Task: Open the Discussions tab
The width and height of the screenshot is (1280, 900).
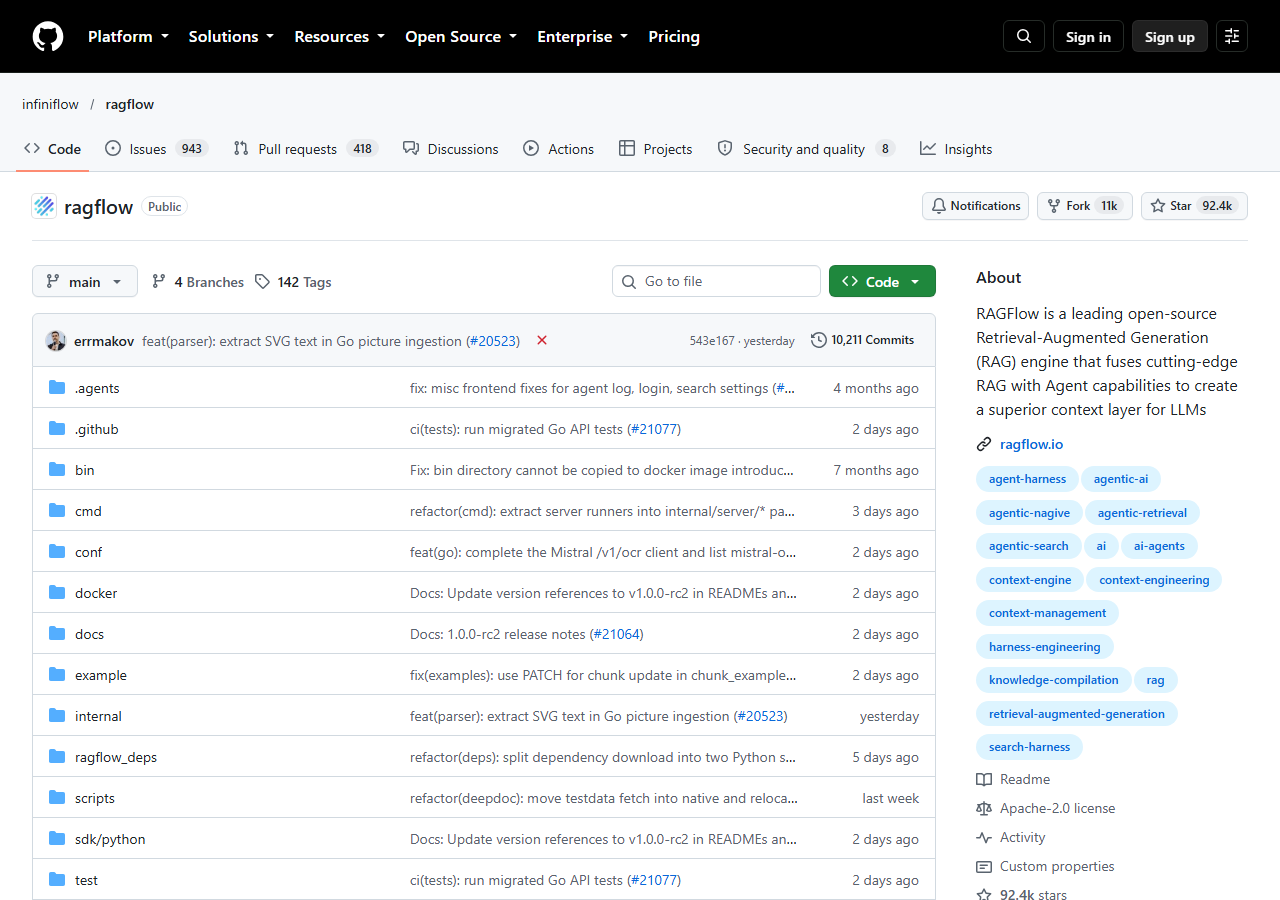Action: tap(450, 149)
